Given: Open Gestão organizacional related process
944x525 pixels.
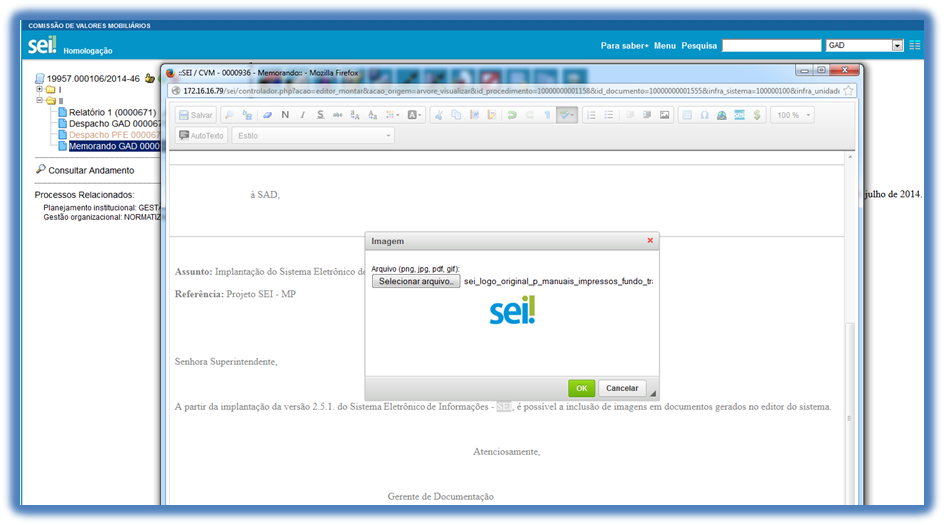Looking at the screenshot, I should 102,217.
